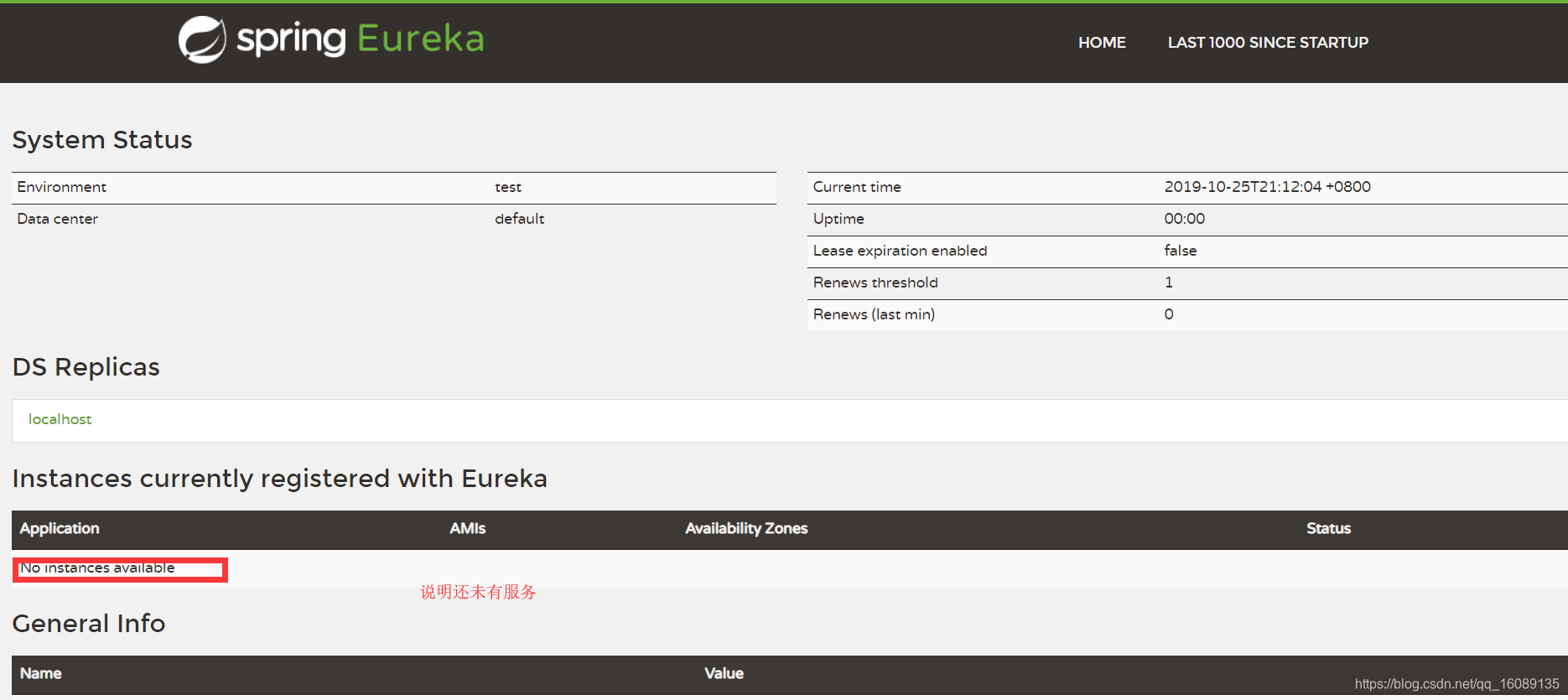The width and height of the screenshot is (1568, 700).
Task: Select the uptime value 00:00
Action: [x=1184, y=219]
